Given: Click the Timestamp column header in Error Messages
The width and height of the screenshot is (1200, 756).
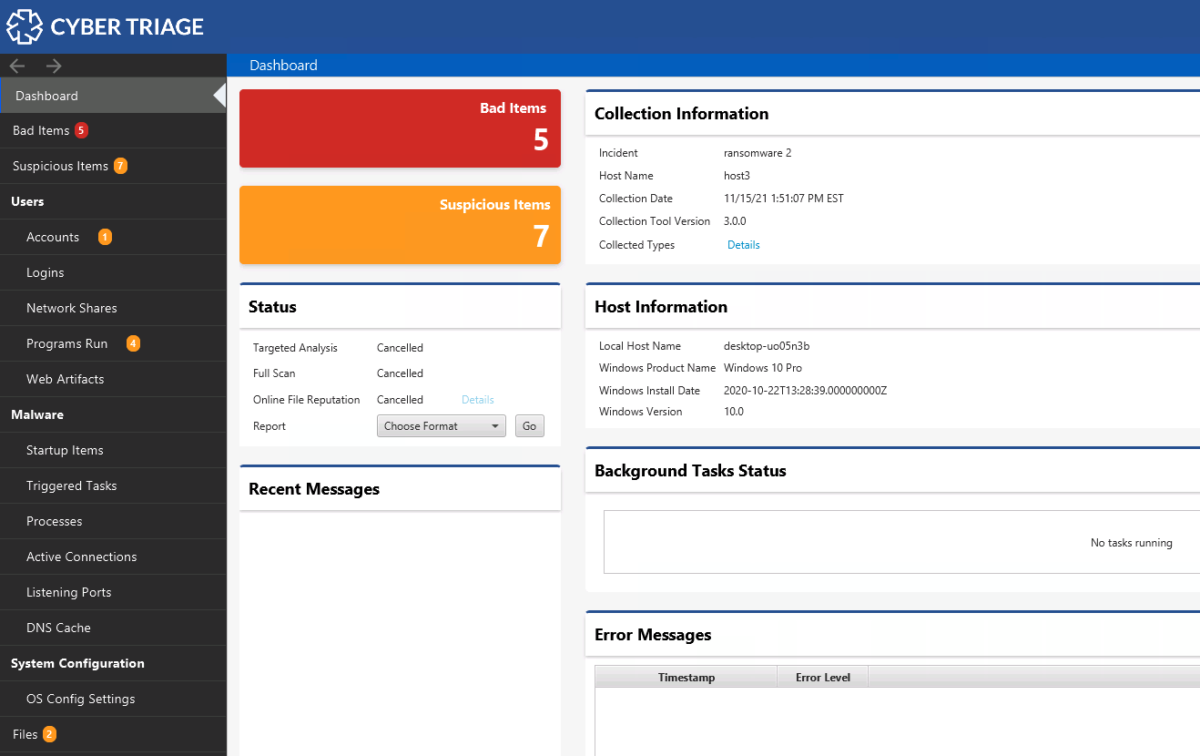Looking at the screenshot, I should [x=686, y=676].
